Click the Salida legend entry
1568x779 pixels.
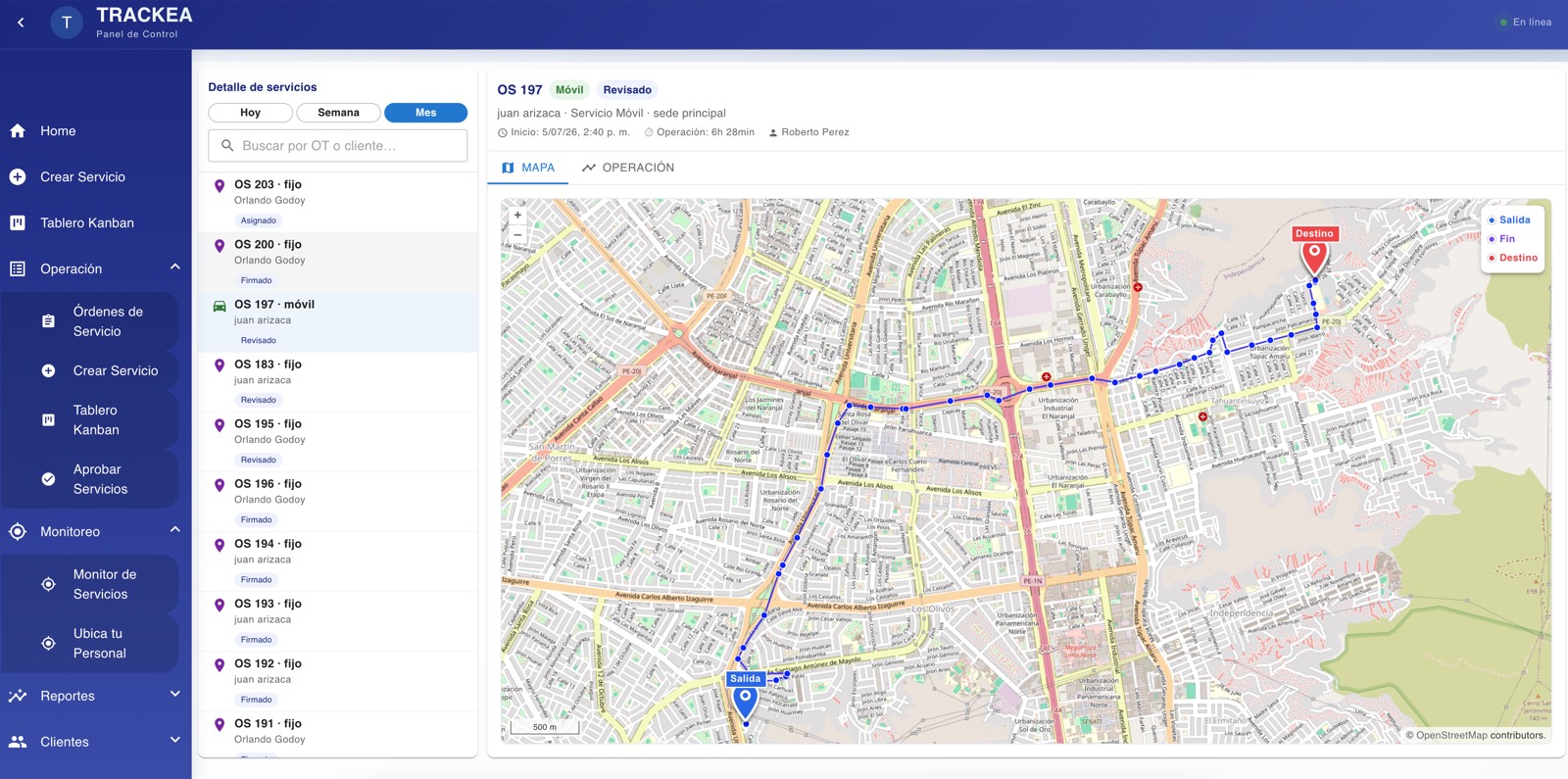1509,220
